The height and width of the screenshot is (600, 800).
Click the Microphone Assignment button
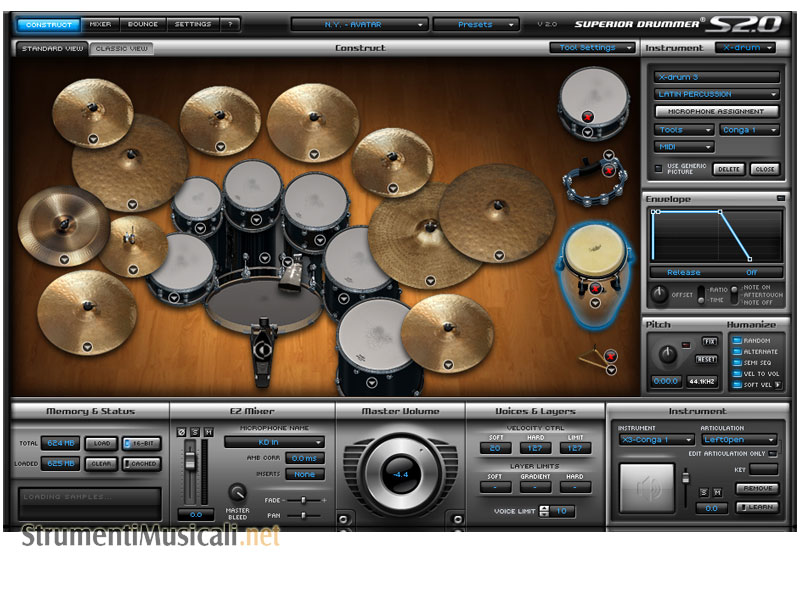716,112
